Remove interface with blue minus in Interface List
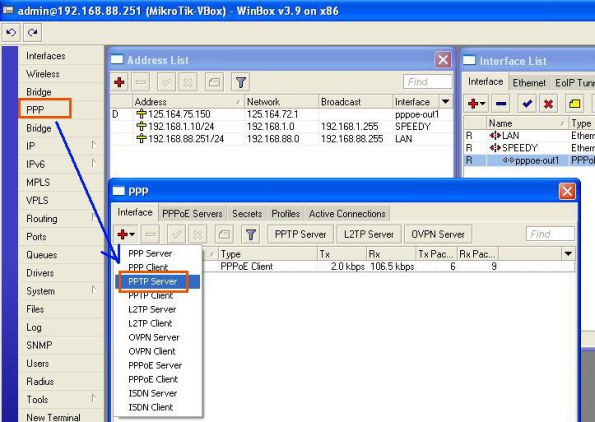Screen dimensions: 595x422 pos(501,104)
